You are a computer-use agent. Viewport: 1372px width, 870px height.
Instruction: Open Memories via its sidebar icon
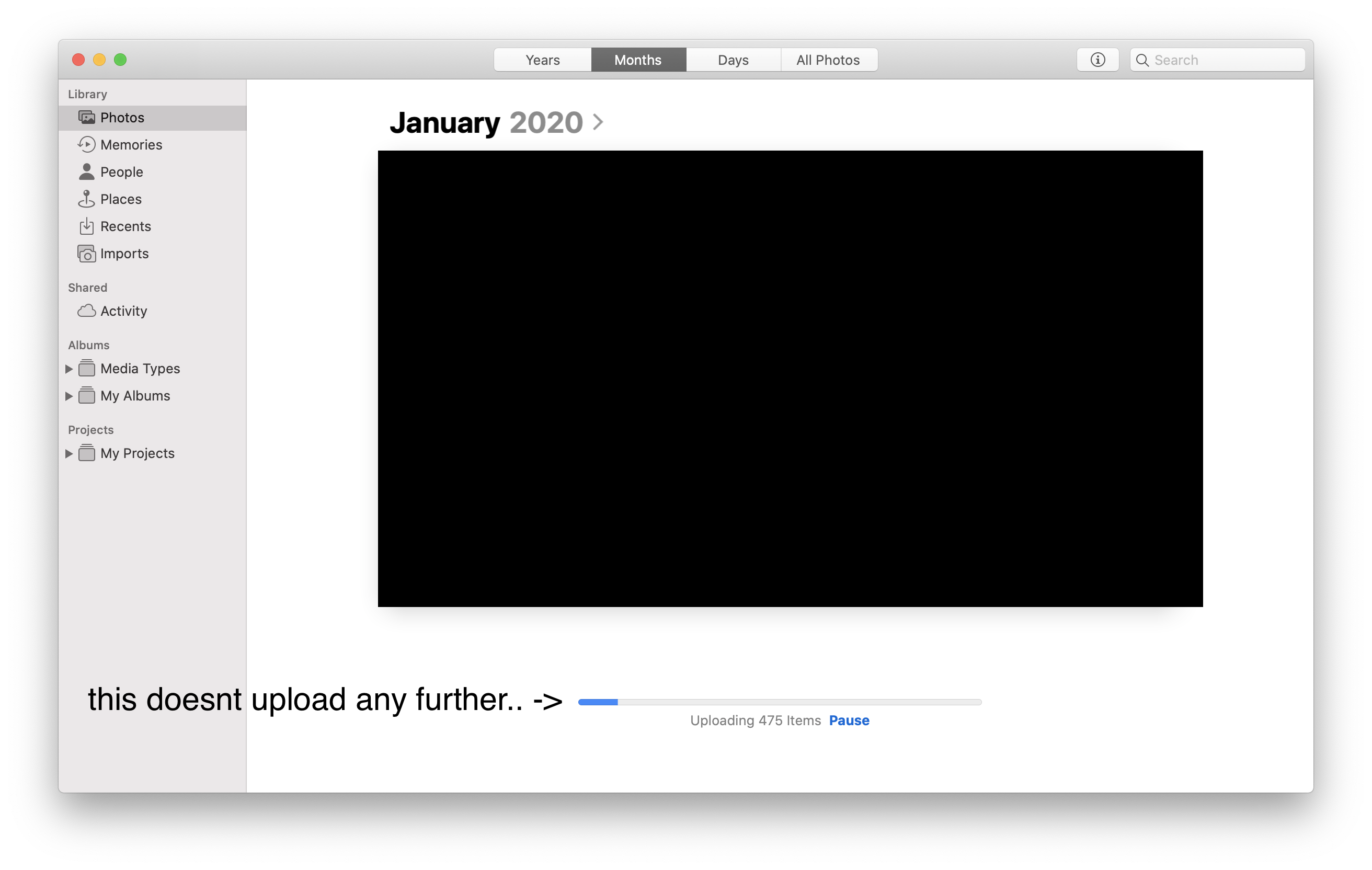[x=87, y=145]
